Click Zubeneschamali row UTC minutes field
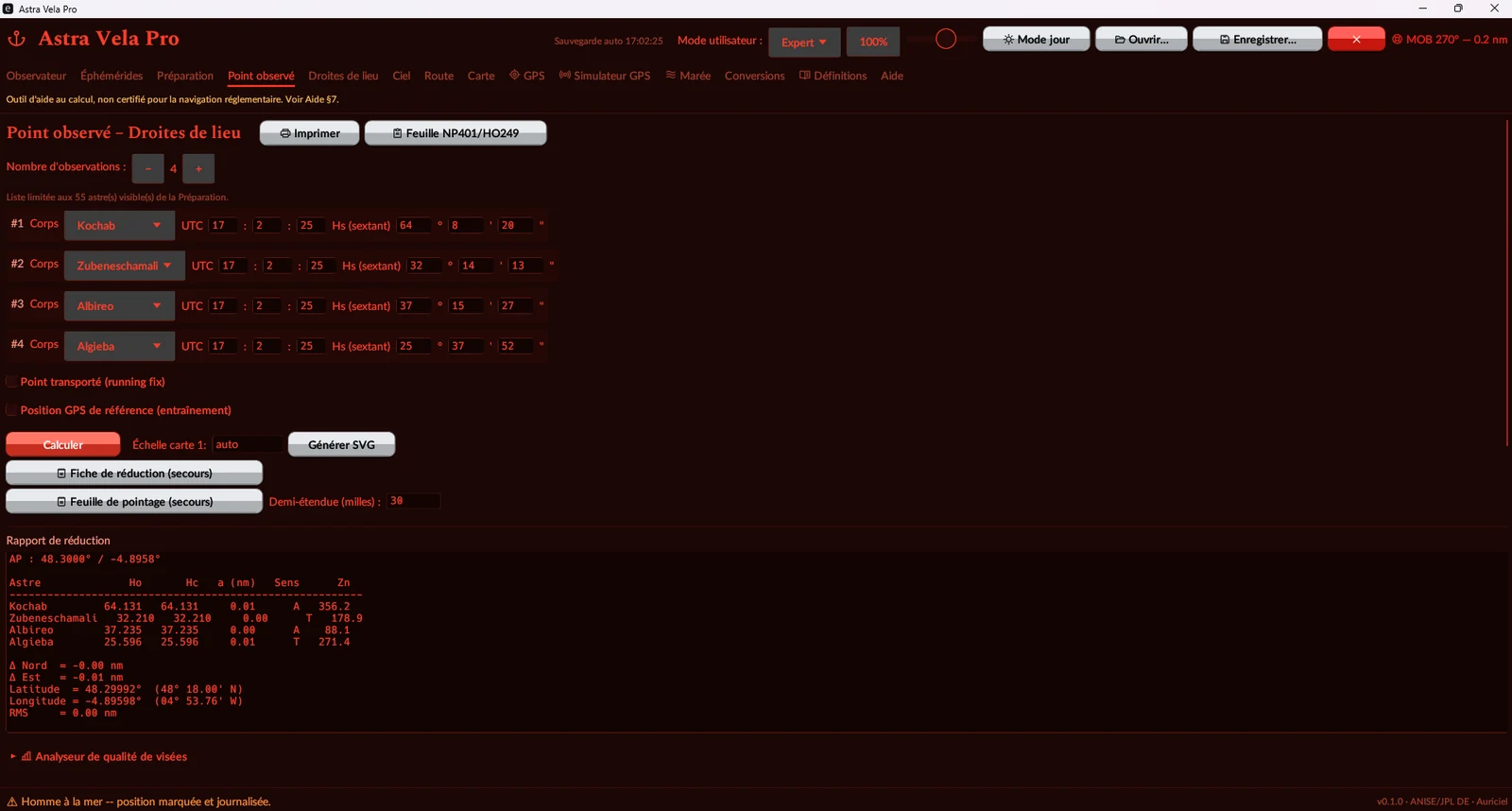This screenshot has height=811, width=1512. (277, 266)
